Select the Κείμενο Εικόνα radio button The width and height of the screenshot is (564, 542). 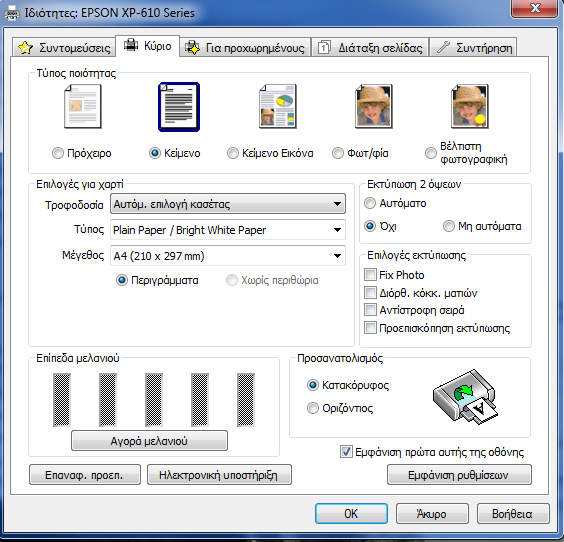pos(233,153)
